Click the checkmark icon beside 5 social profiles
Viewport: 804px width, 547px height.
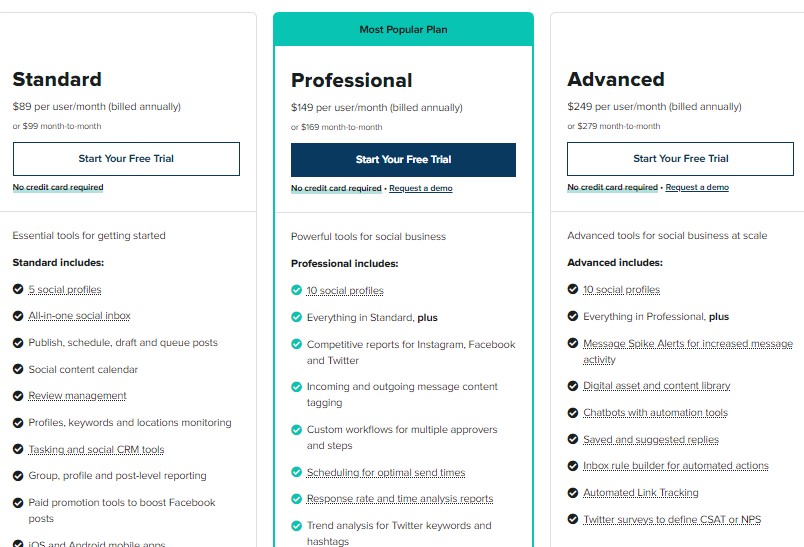tap(18, 289)
